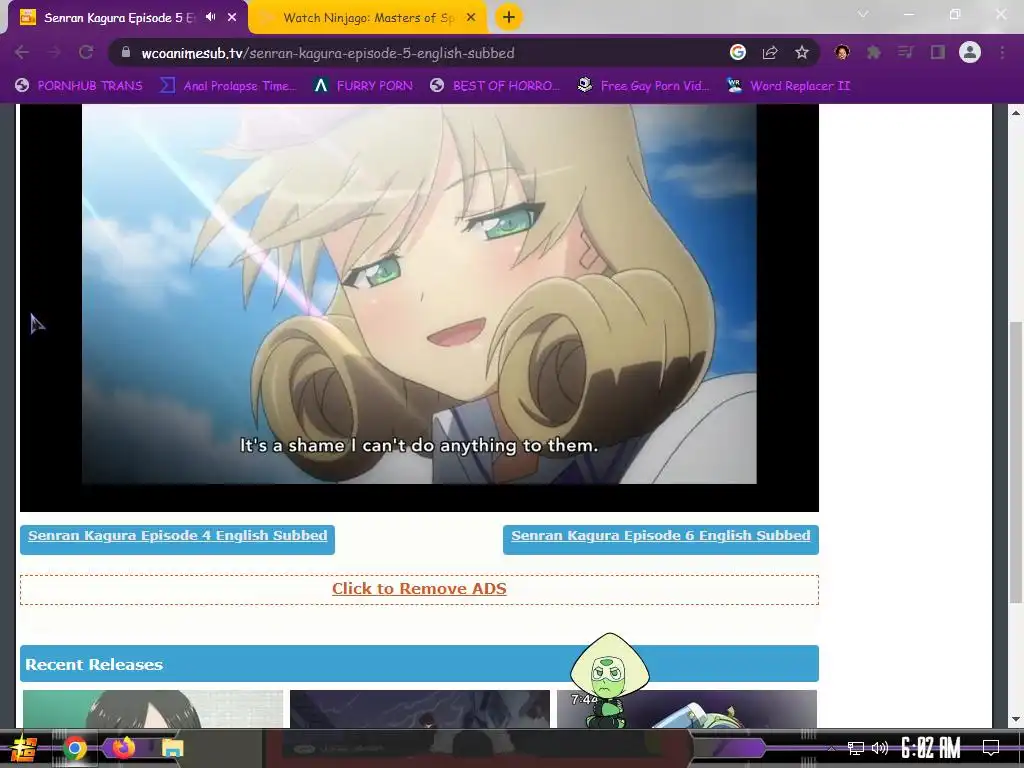
Task: Click the 'Click to Remove ADS' link
Action: [x=419, y=588]
